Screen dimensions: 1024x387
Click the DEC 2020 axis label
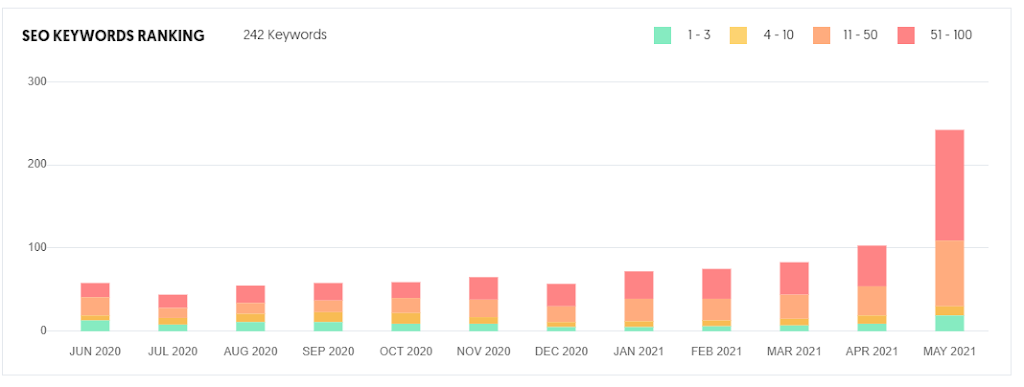click(x=561, y=351)
